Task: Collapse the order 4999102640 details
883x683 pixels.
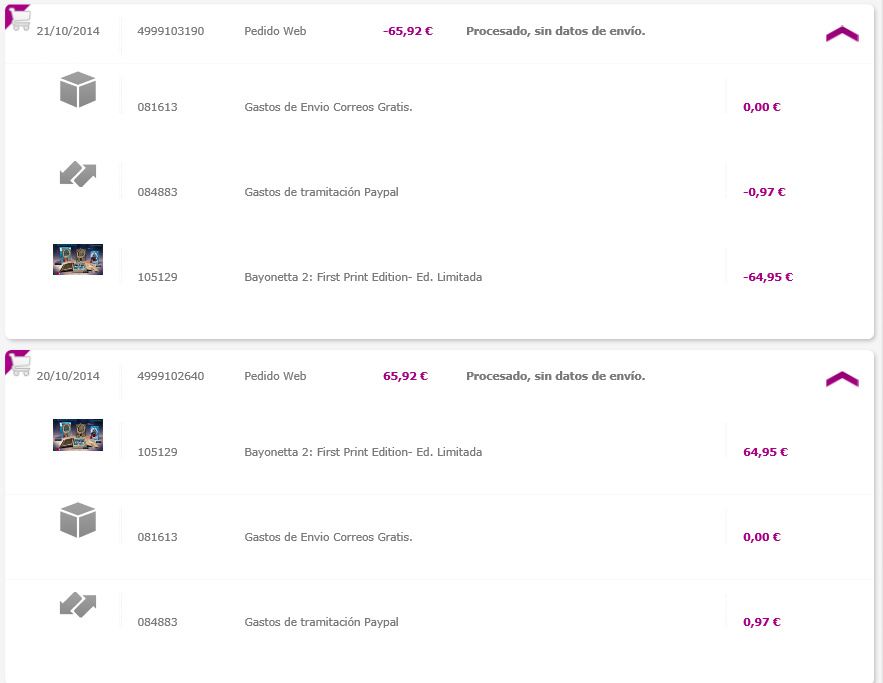Action: tap(842, 379)
